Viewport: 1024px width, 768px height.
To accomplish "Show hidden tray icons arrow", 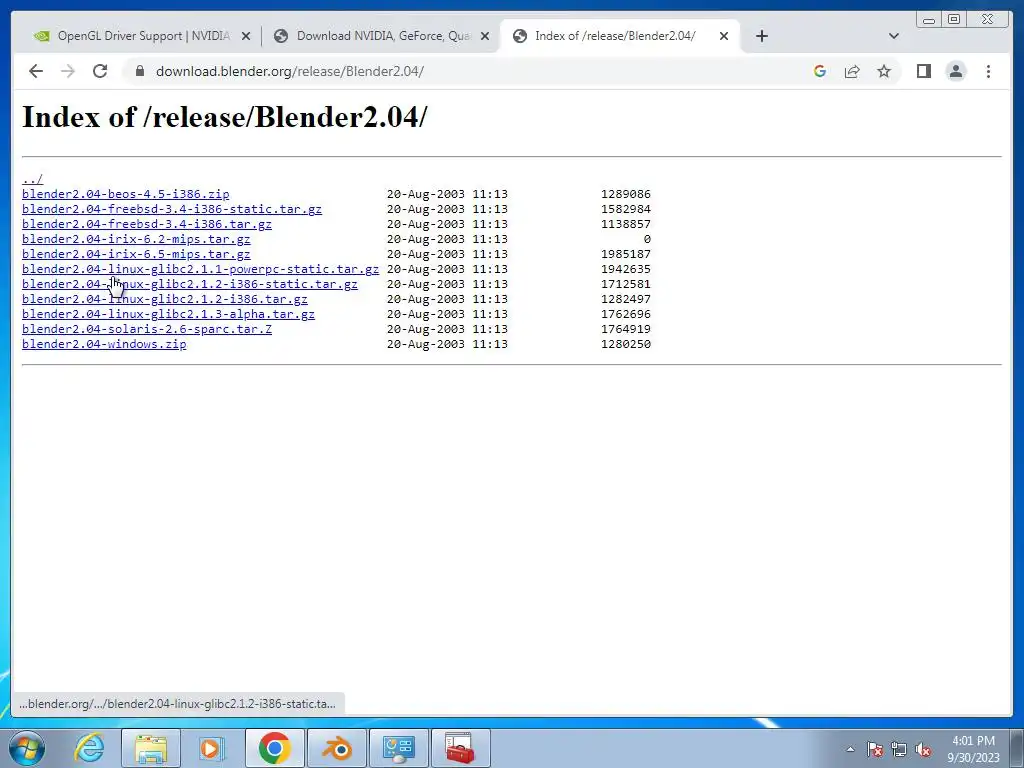I will pos(850,749).
